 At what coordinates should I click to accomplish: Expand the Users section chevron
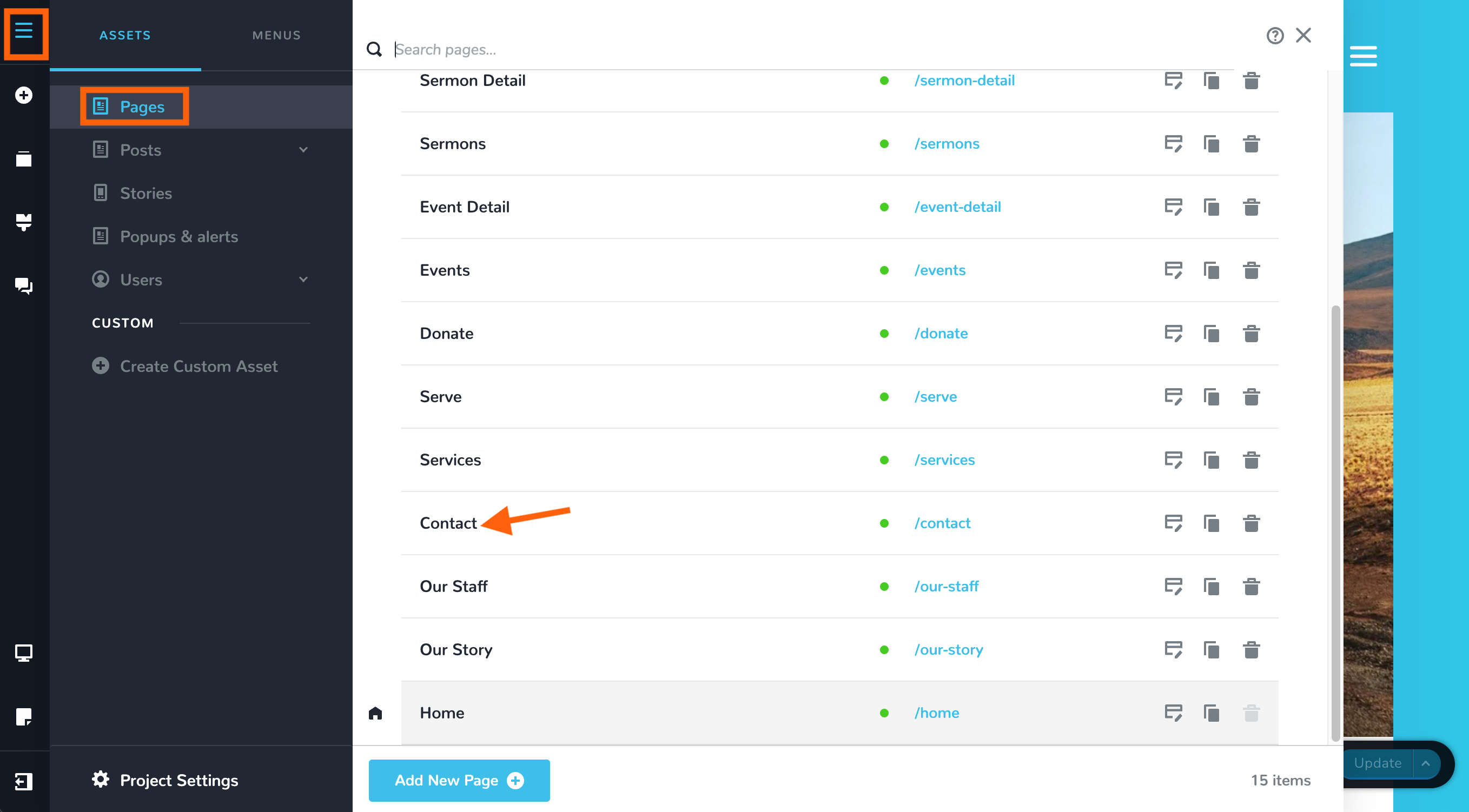303,280
